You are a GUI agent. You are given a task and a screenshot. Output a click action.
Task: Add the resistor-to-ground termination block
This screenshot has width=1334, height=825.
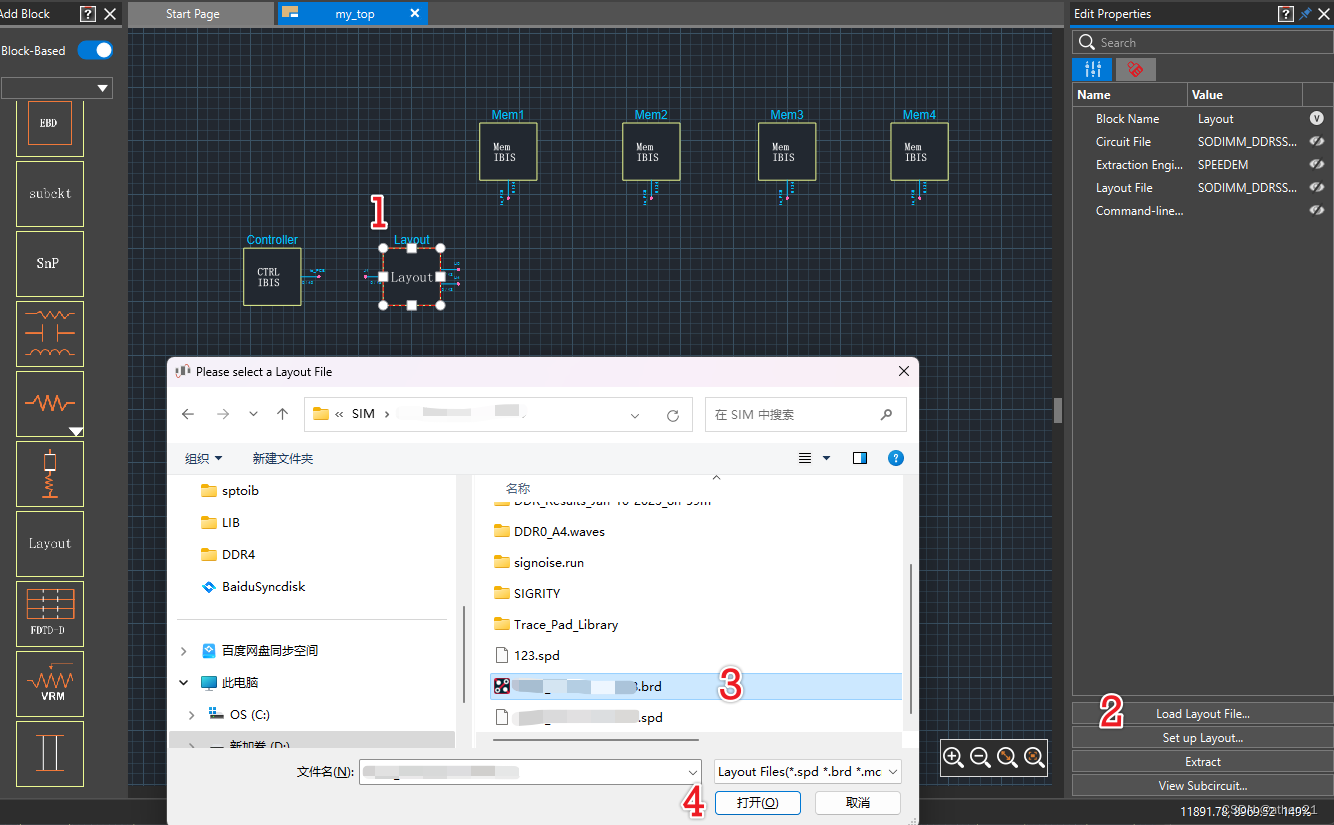pos(49,473)
